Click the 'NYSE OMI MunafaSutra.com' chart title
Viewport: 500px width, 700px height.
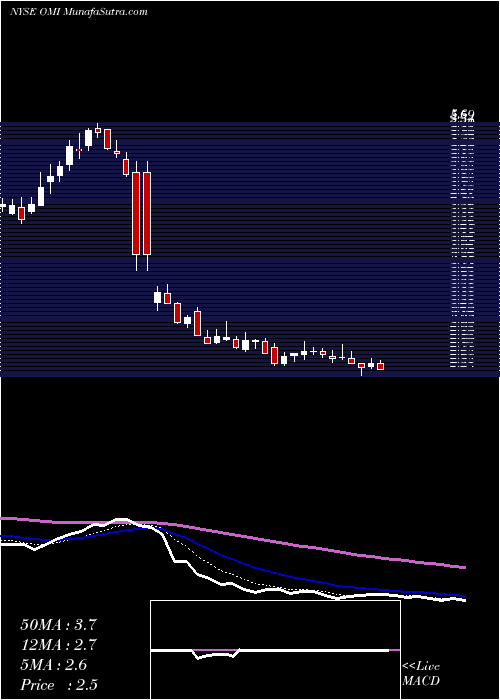click(x=78, y=12)
